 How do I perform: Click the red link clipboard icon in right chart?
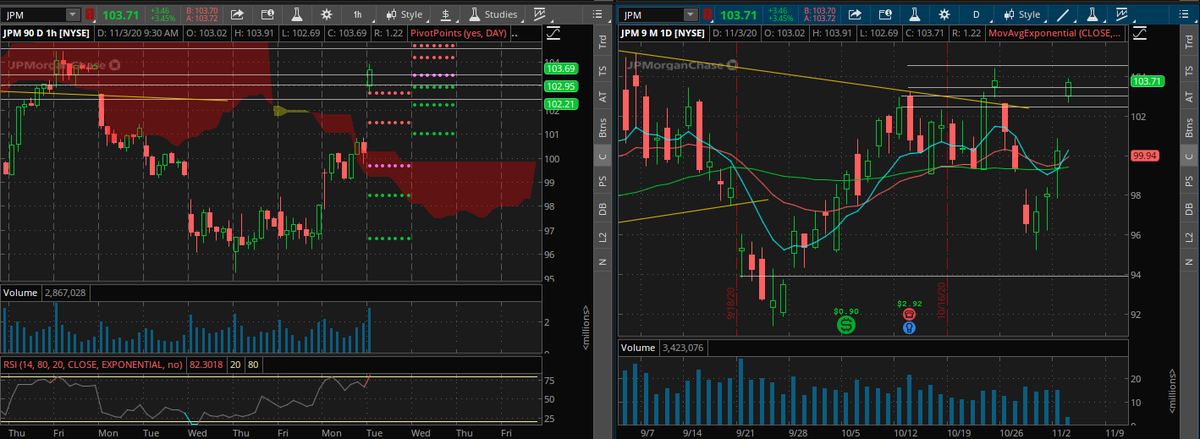click(x=707, y=15)
